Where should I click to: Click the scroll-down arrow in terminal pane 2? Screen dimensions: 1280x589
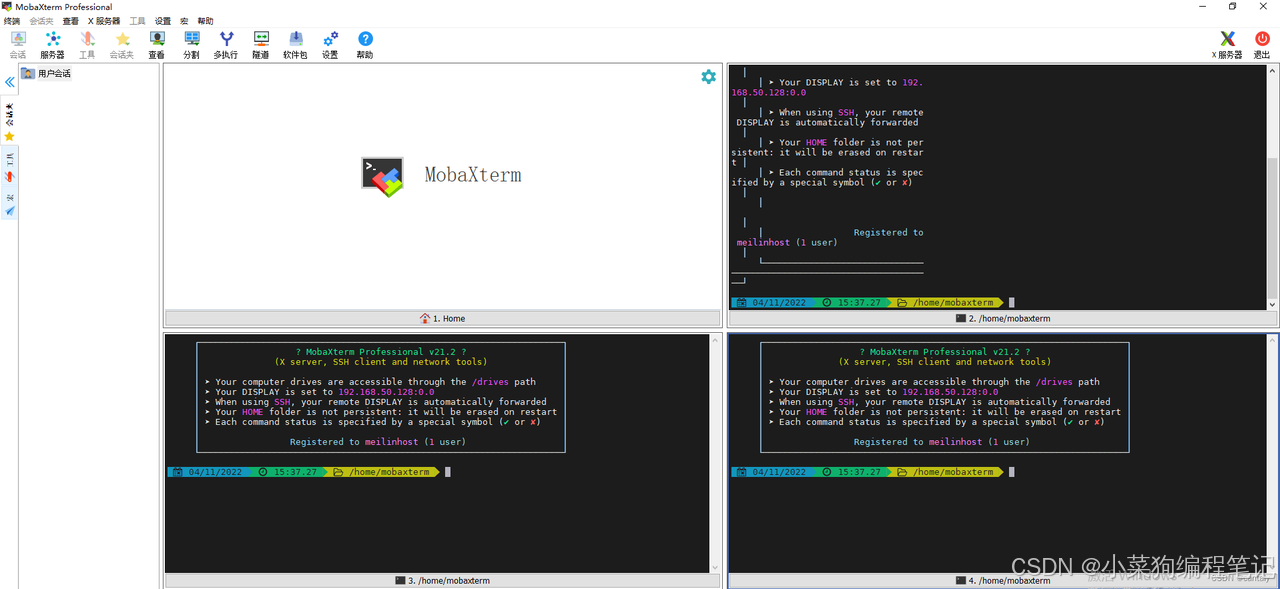coord(1272,304)
